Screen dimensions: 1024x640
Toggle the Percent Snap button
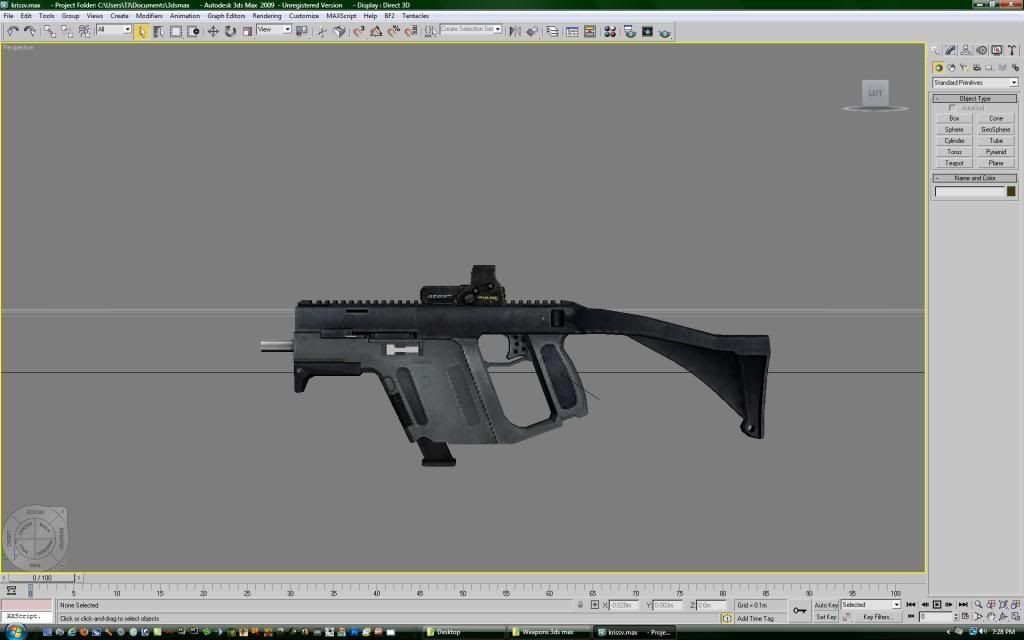click(393, 31)
